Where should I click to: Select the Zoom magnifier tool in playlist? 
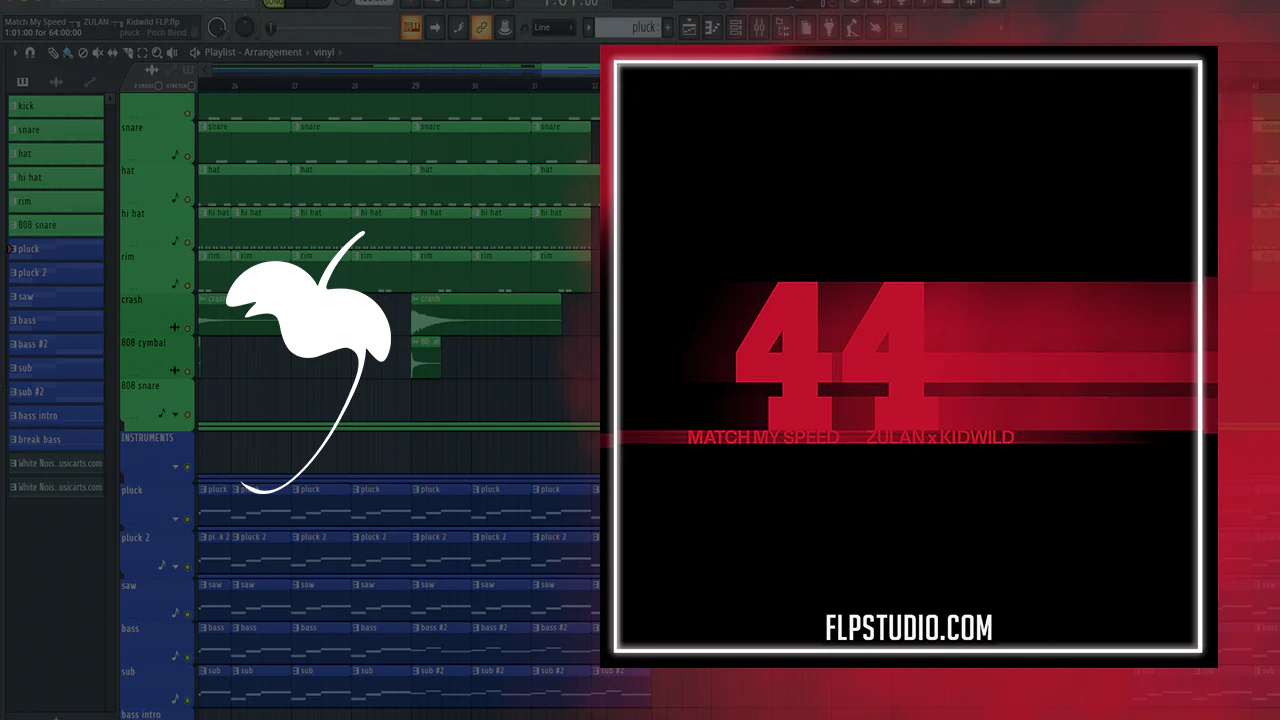[158, 52]
